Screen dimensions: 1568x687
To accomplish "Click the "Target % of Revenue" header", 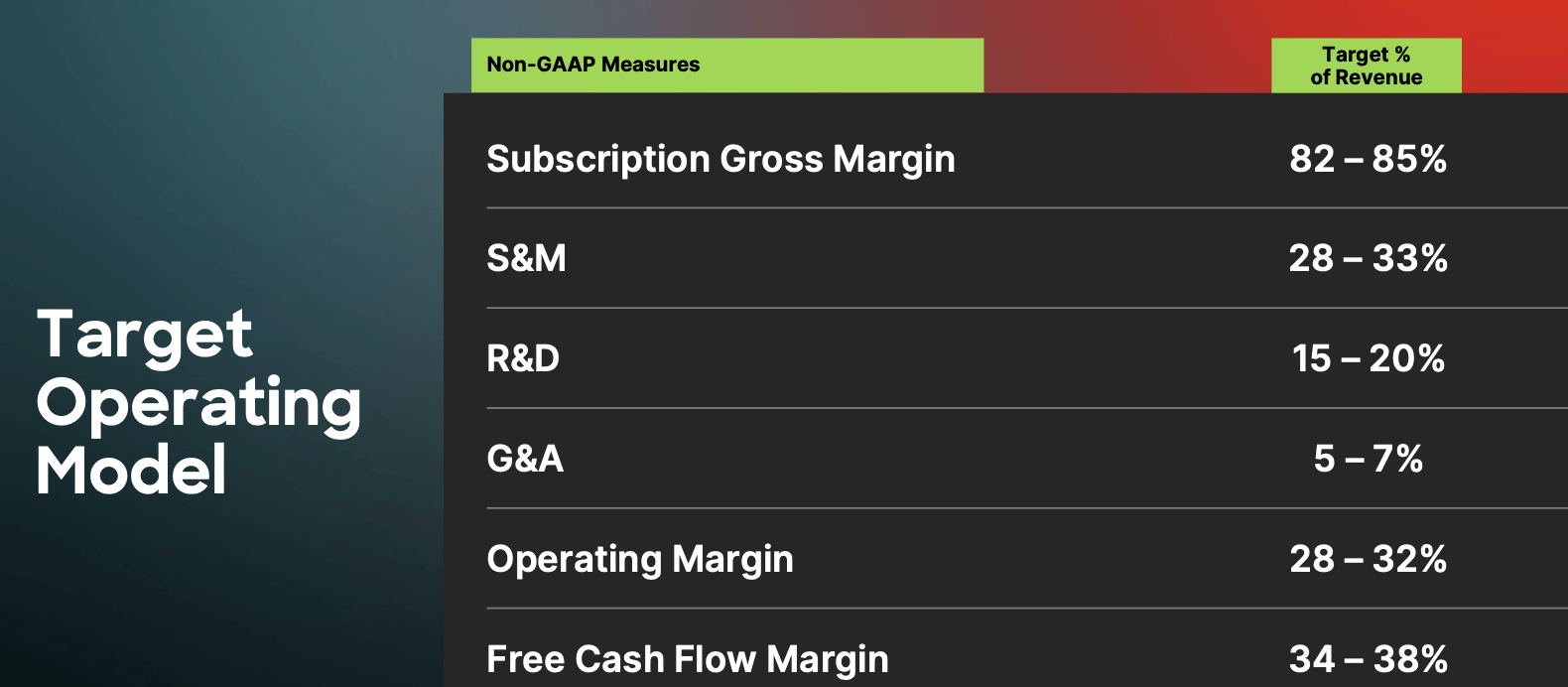I will click(x=1366, y=66).
